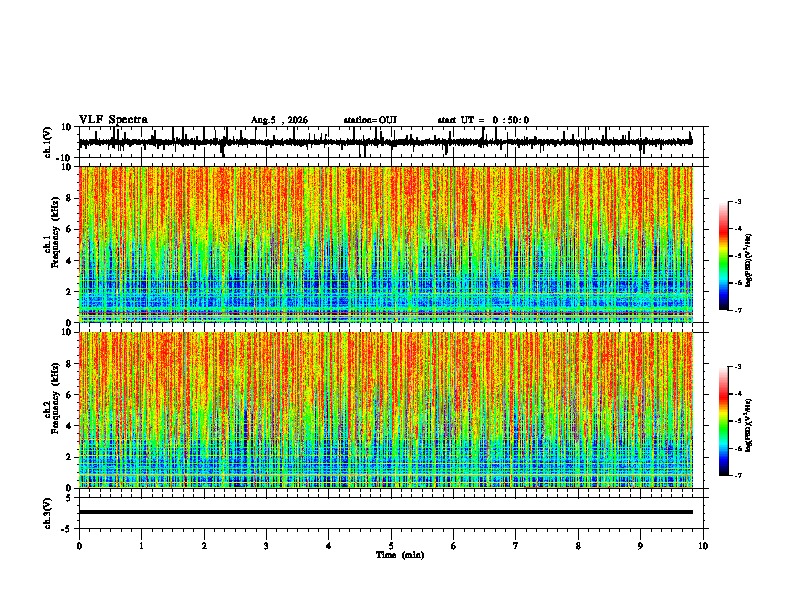This screenshot has width=792, height=612.
Task: Click the ch.2 colorbar log(PSD) unit label
Action: (748, 426)
